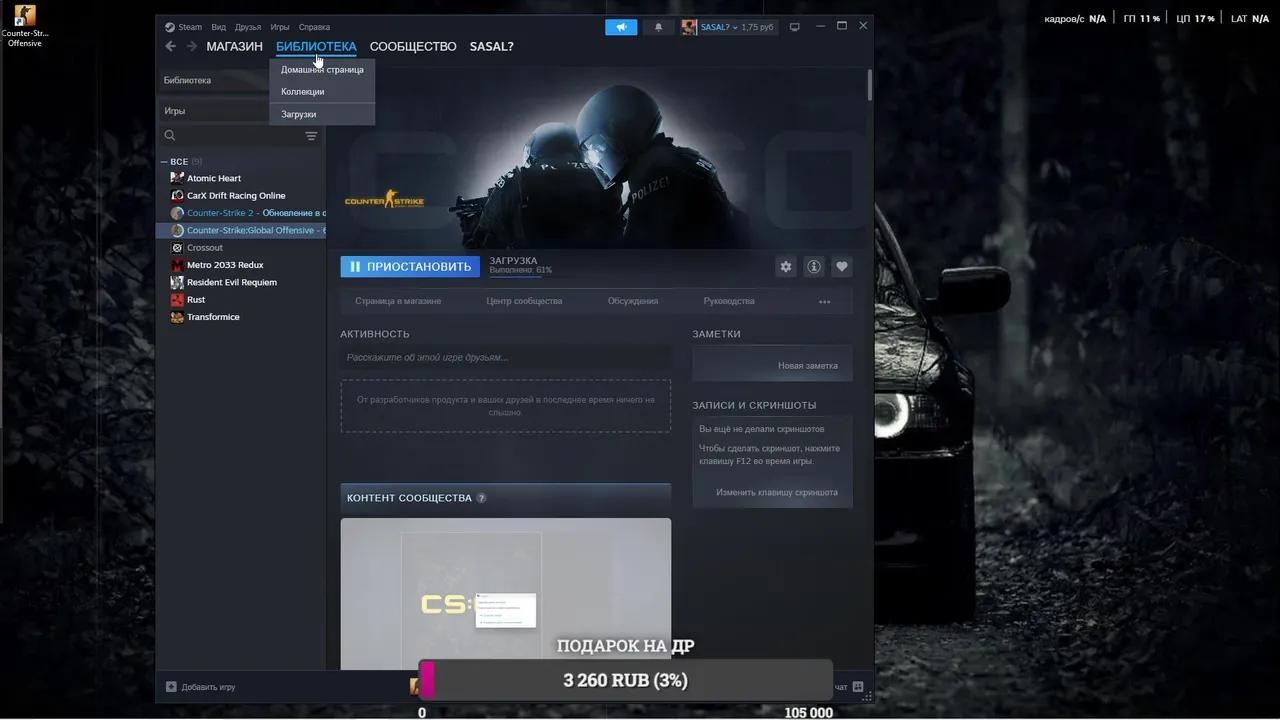
Task: Open the Друзья menu
Action: 247,27
